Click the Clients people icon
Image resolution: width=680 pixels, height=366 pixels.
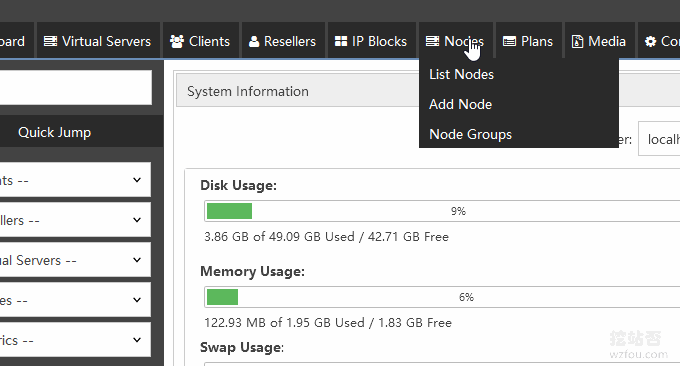177,42
